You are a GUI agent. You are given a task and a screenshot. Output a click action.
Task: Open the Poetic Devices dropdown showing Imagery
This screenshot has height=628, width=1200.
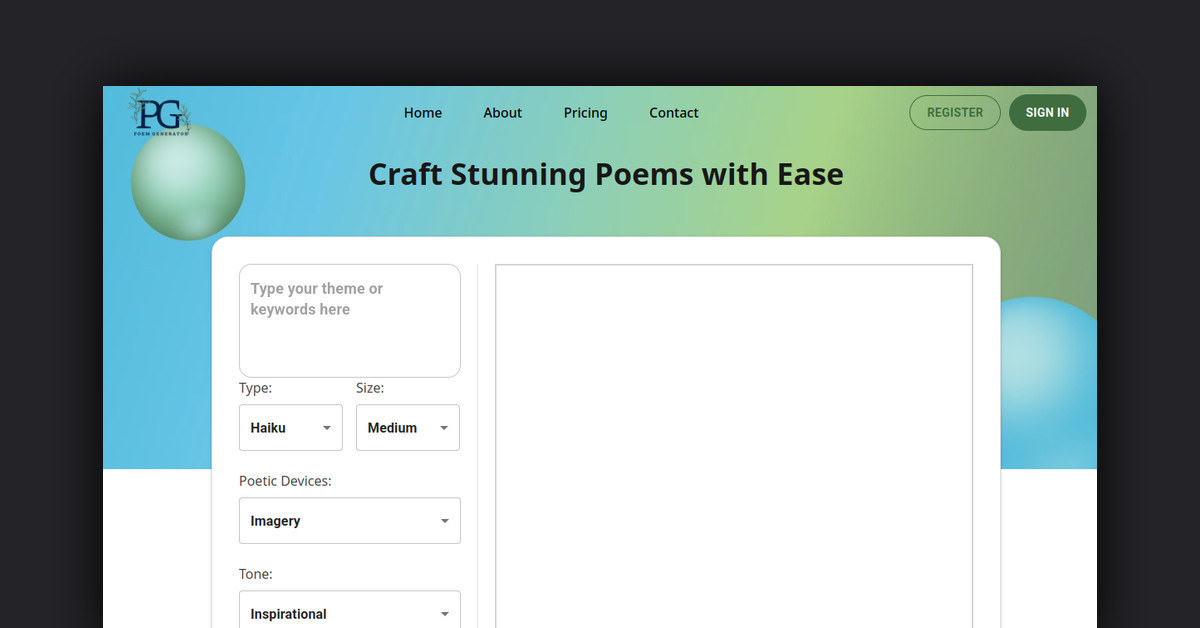tap(349, 520)
